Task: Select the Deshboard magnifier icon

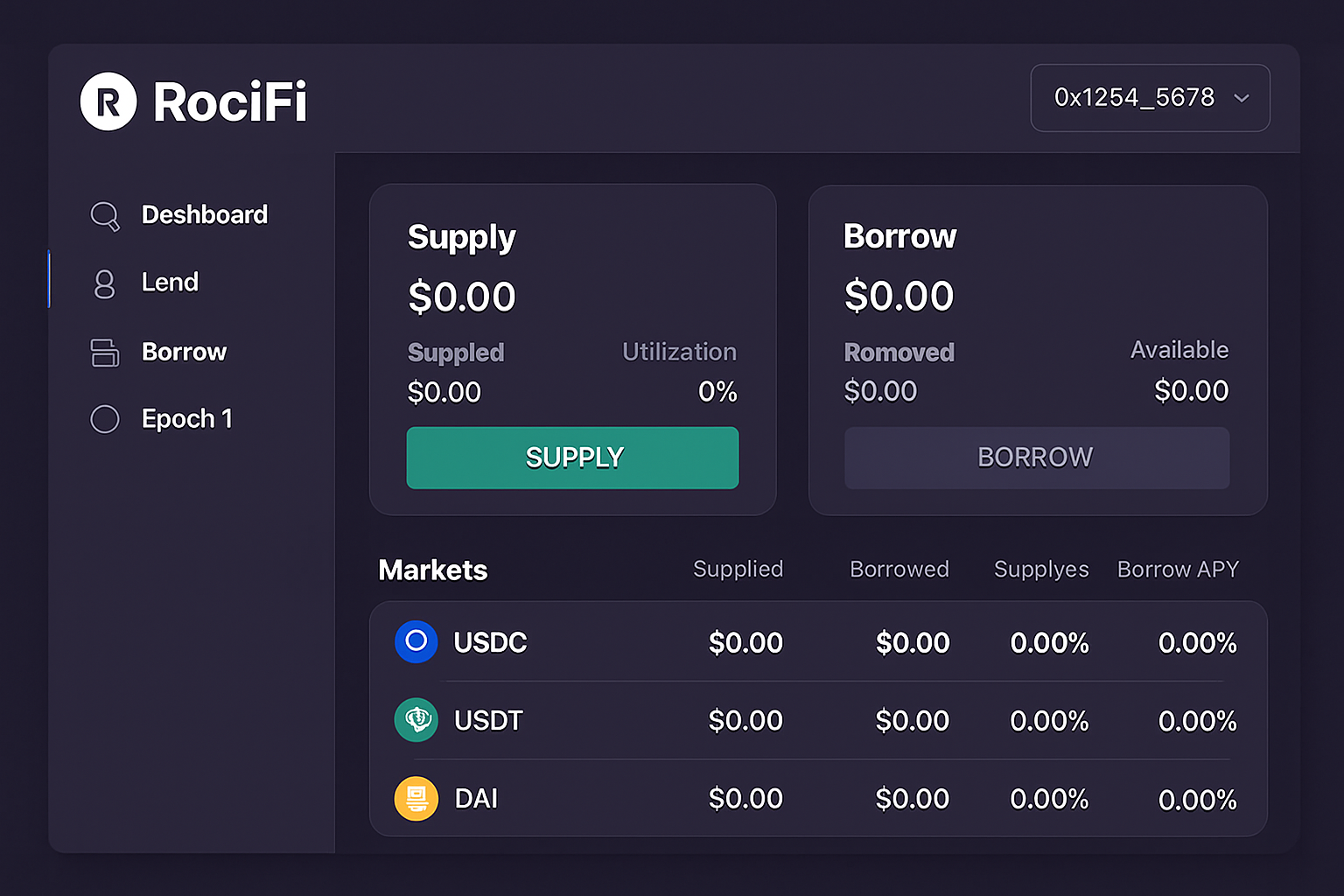Action: click(104, 215)
